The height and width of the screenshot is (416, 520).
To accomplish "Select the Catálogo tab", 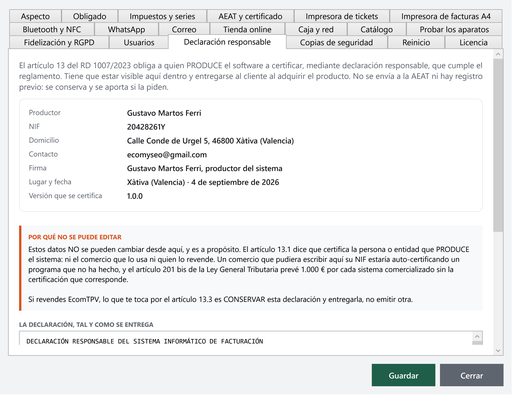I will pos(376,29).
